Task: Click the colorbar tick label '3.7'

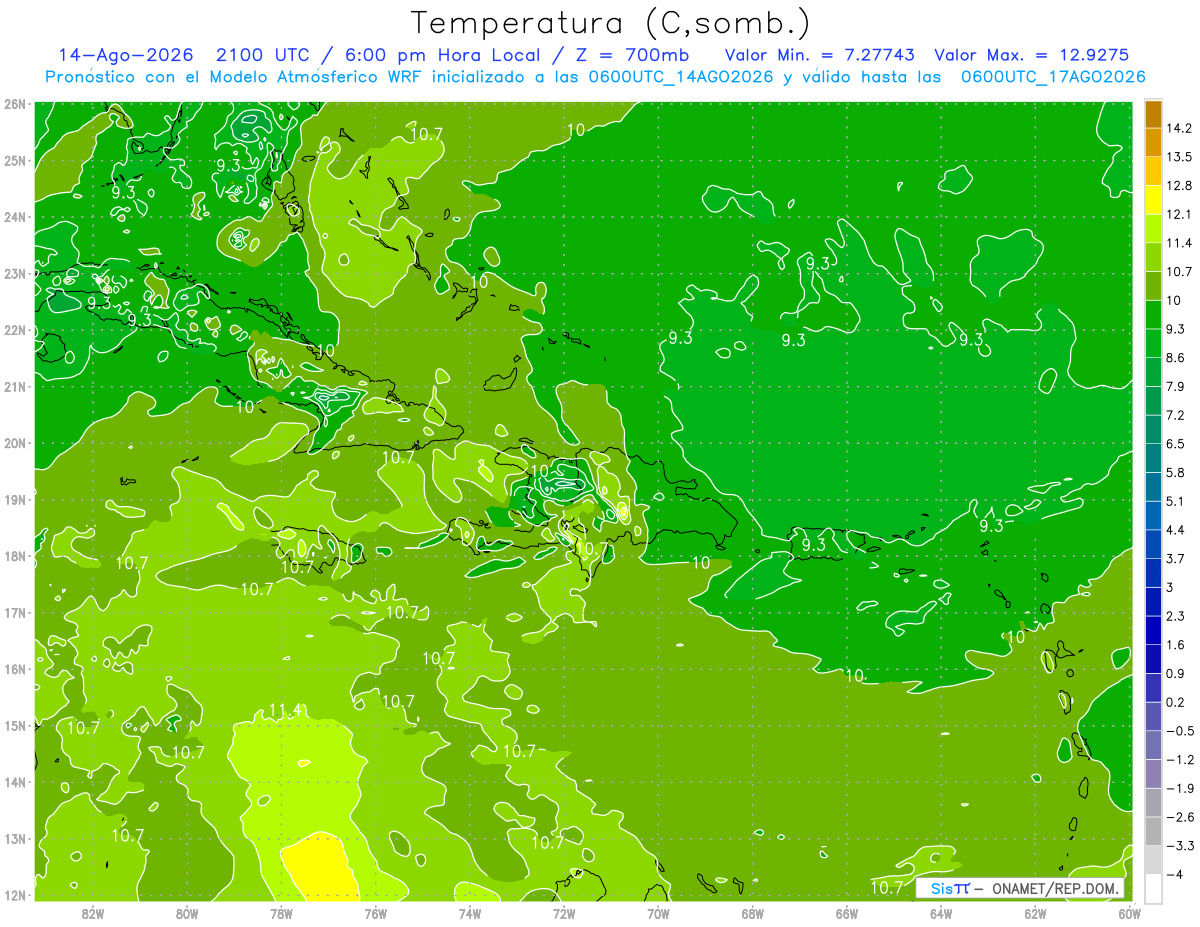Action: point(1176,558)
